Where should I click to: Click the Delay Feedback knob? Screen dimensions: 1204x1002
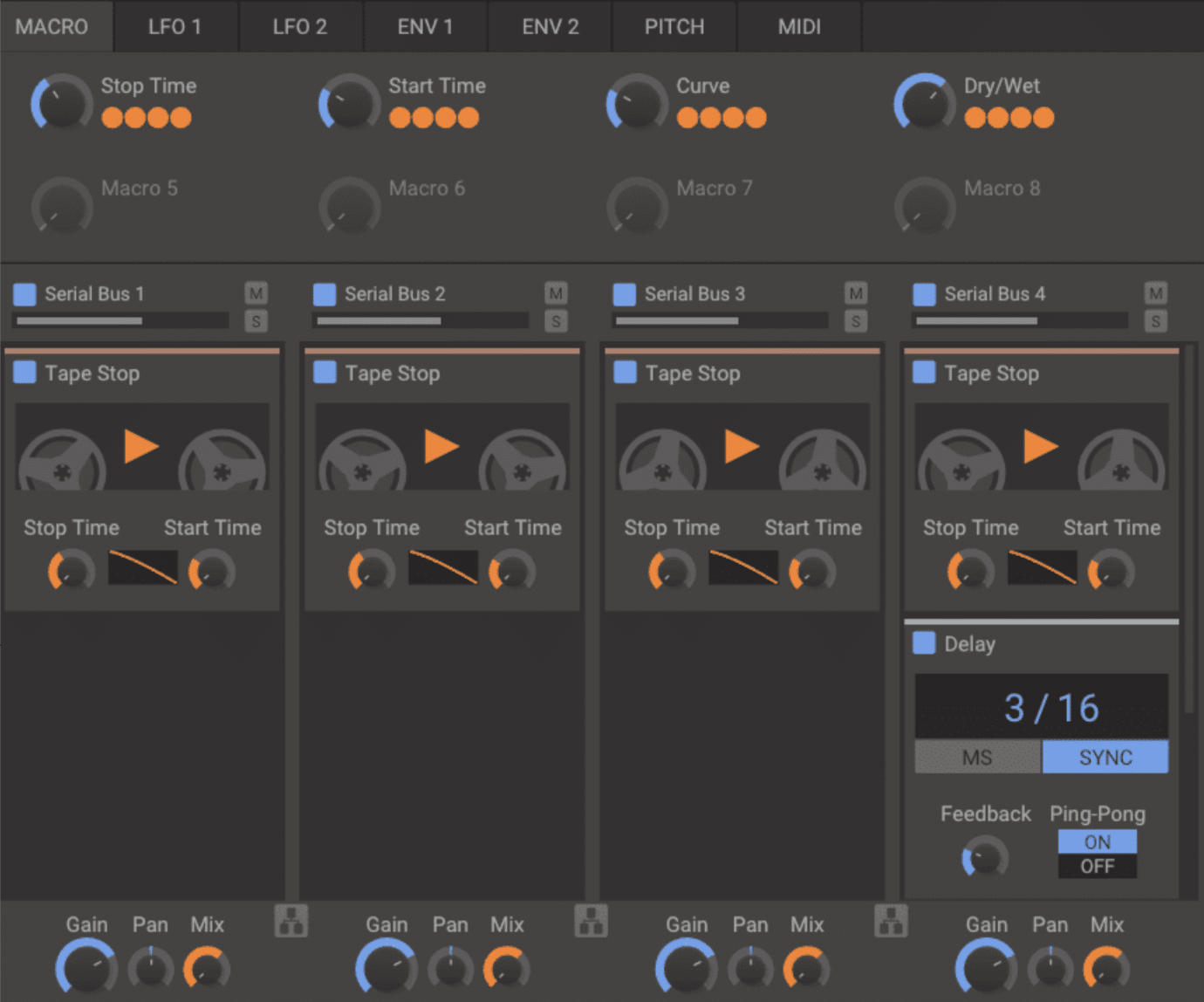[x=985, y=857]
